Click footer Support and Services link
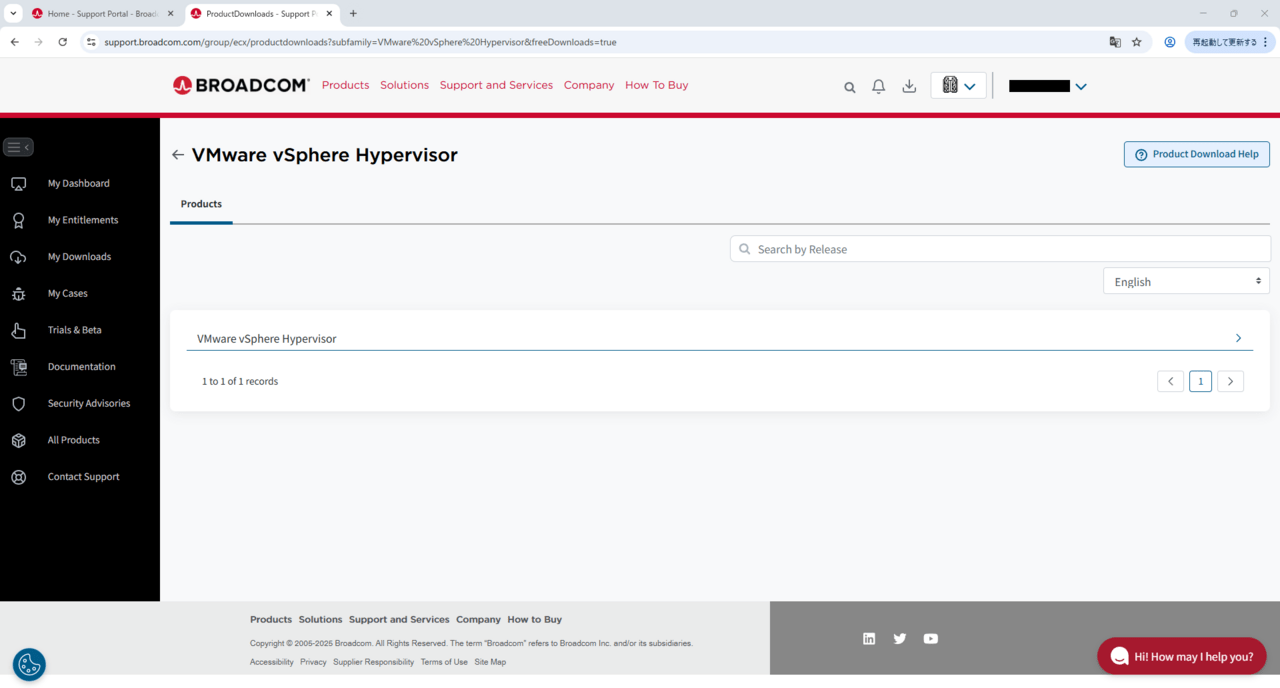This screenshot has height=688, width=1280. point(399,619)
